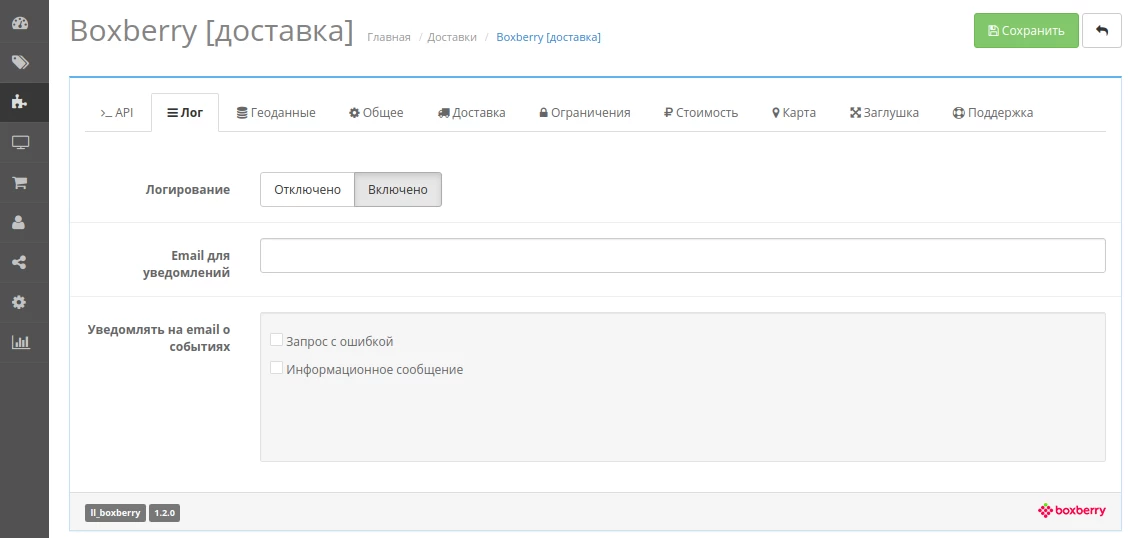This screenshot has height=538, width=1129.
Task: Set logging to Отключено
Action: (307, 189)
